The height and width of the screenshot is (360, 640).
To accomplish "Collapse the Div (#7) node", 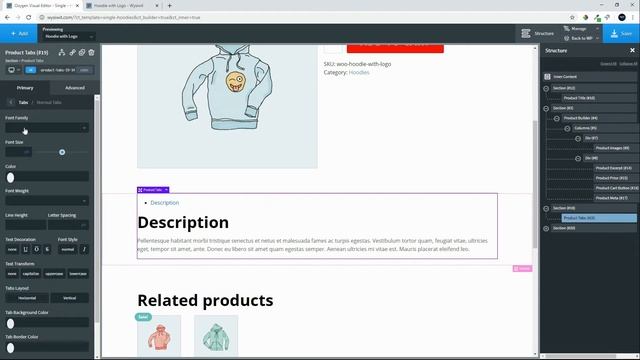I will point(578,139).
